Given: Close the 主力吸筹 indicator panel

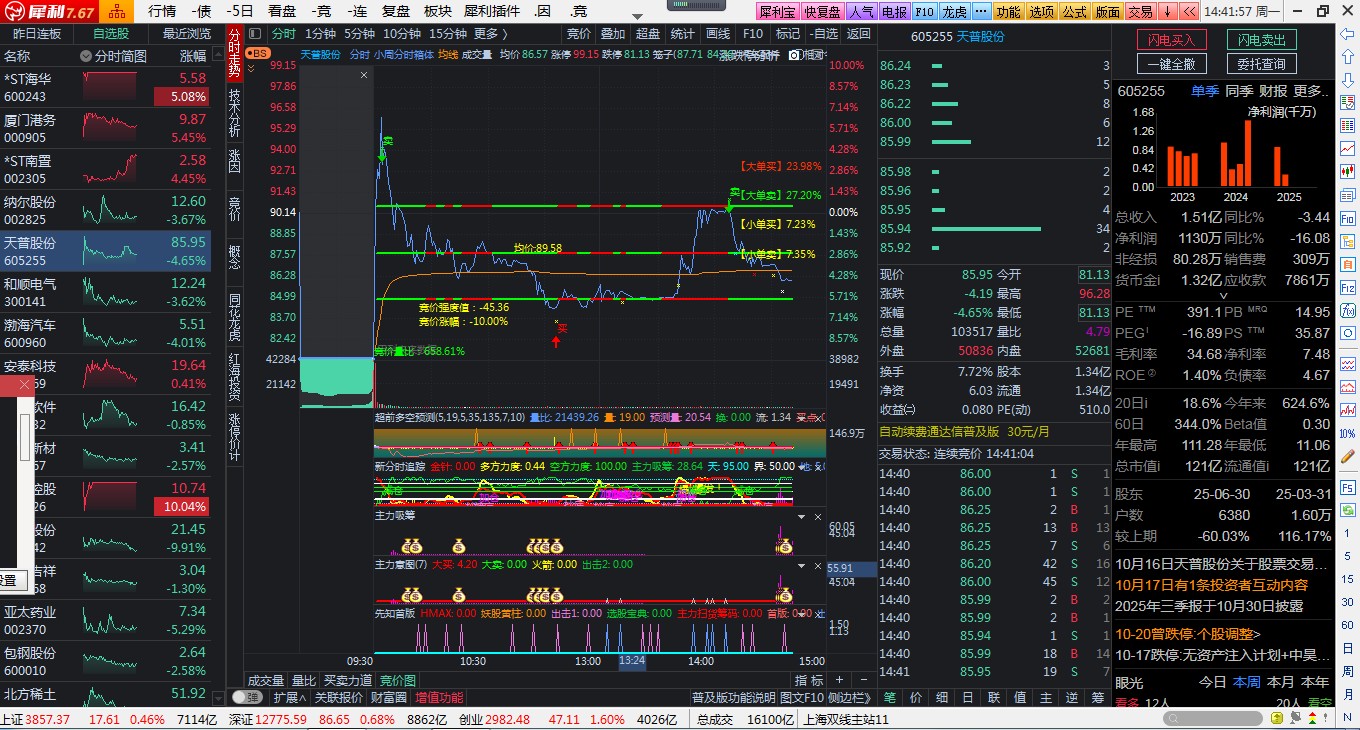Looking at the screenshot, I should 818,517.
